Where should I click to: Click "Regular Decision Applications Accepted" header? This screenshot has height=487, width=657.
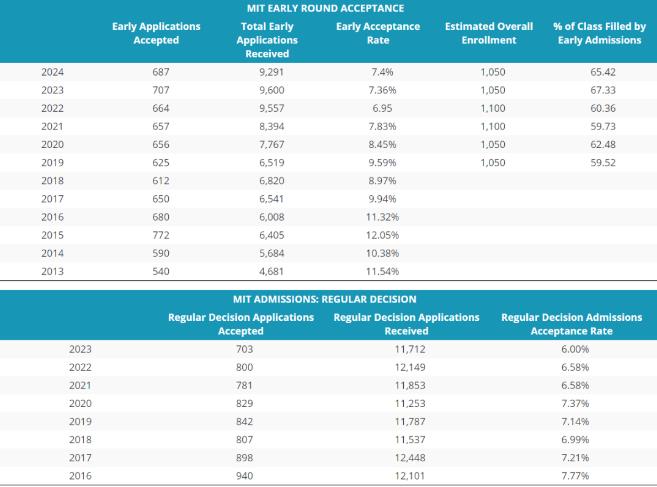pos(241,324)
